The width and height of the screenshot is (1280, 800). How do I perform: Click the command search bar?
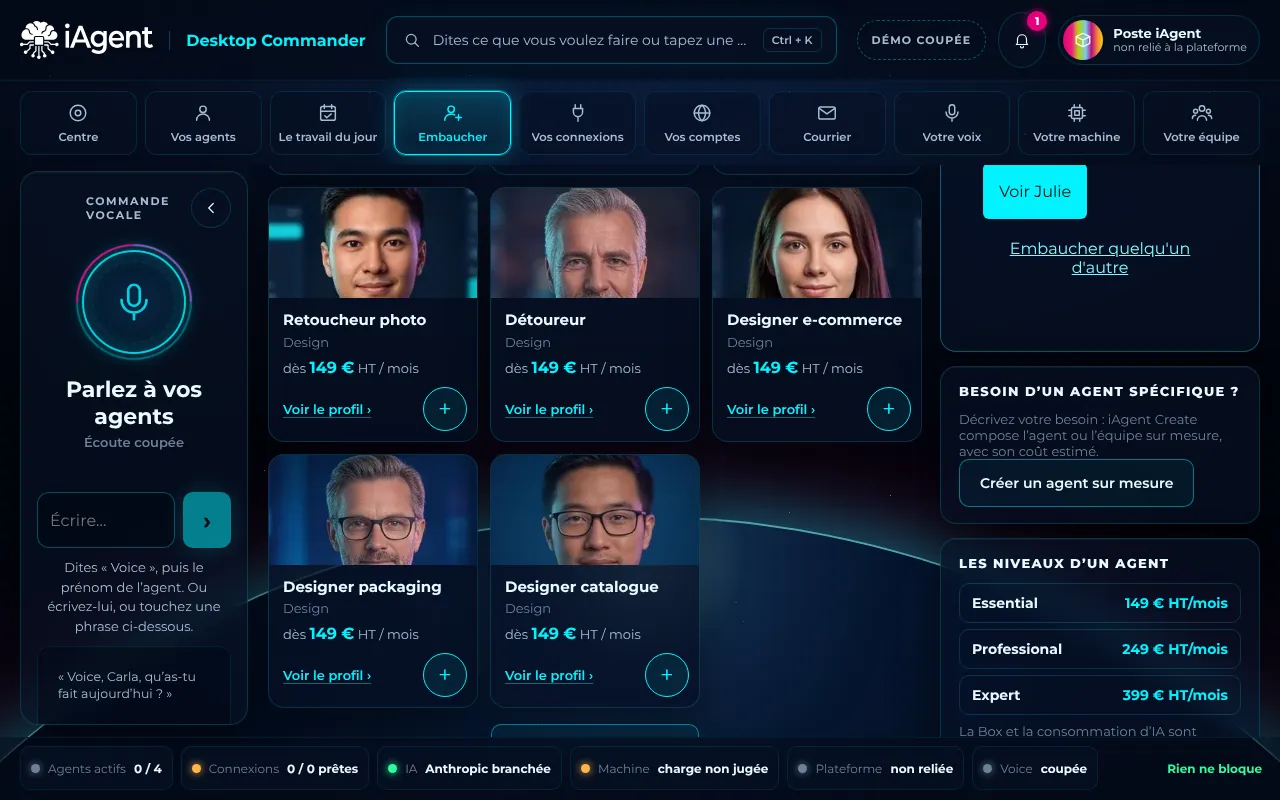[x=611, y=41]
